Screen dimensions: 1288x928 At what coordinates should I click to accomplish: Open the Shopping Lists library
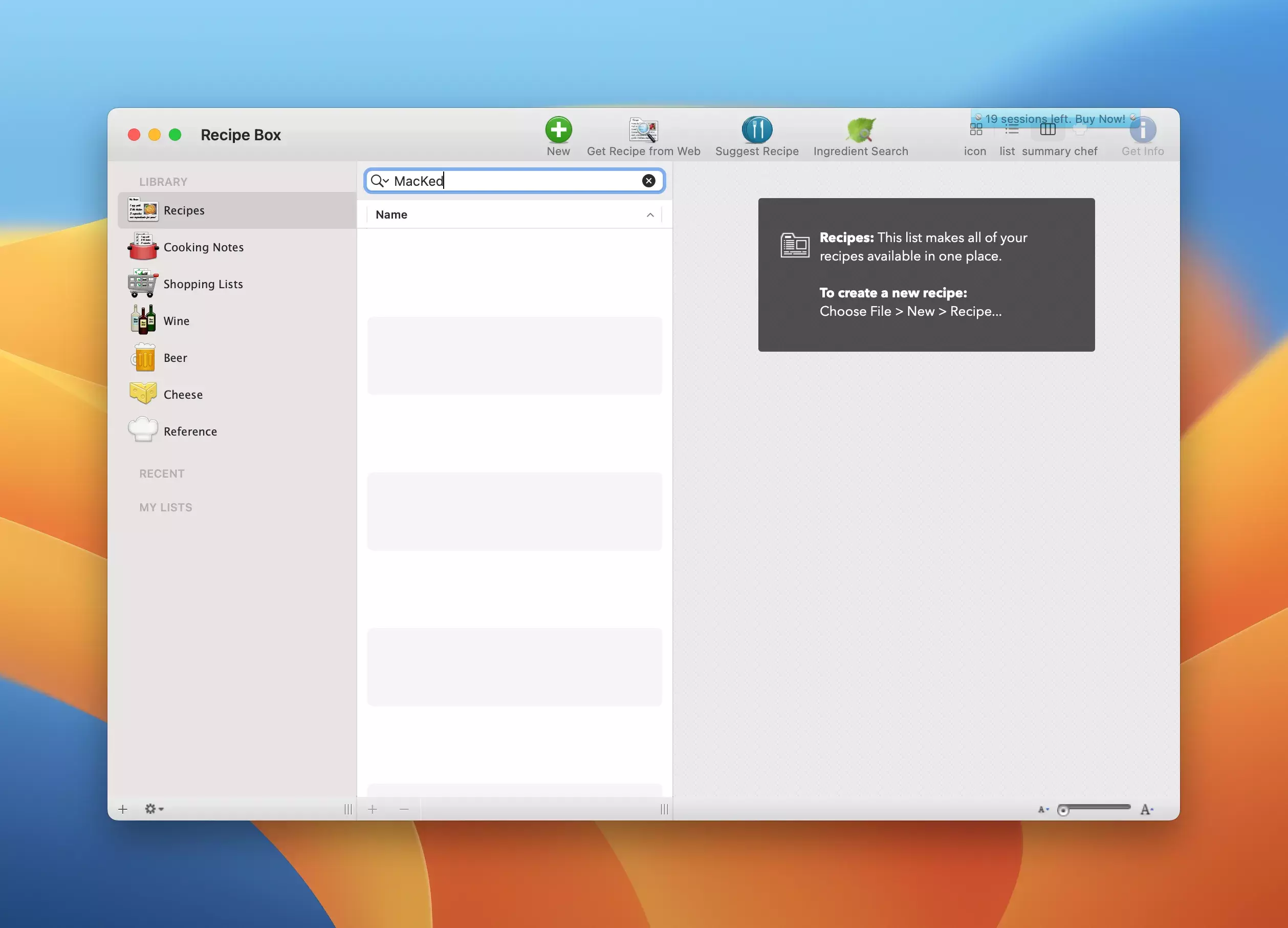point(203,284)
